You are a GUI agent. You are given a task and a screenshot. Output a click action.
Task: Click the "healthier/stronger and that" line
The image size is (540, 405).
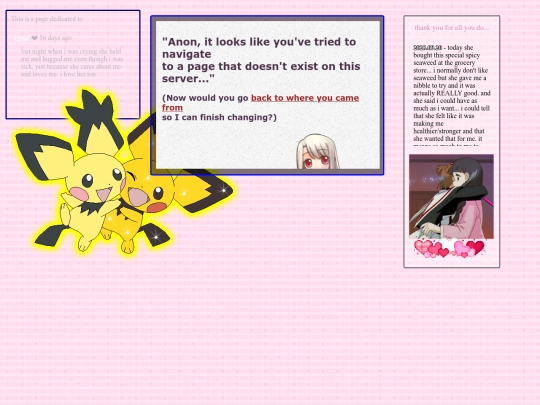449,131
